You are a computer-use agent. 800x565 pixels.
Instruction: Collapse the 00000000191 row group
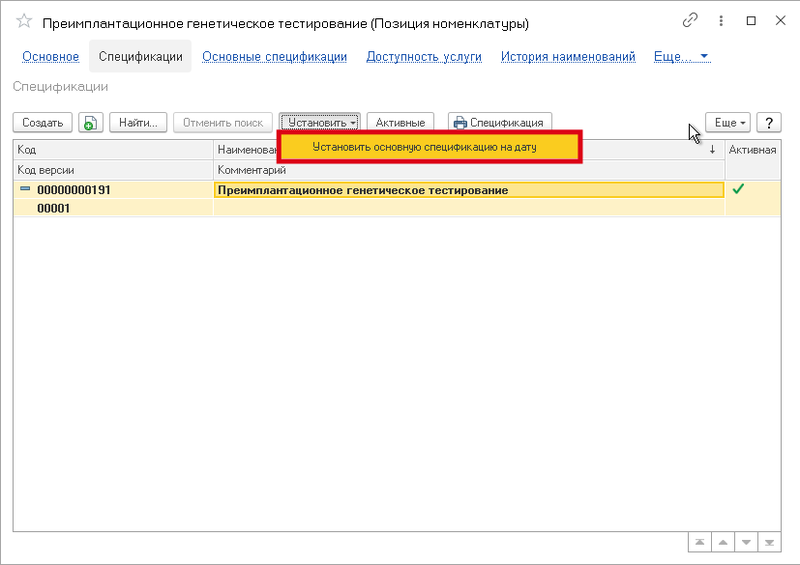pyautogui.click(x=25, y=190)
